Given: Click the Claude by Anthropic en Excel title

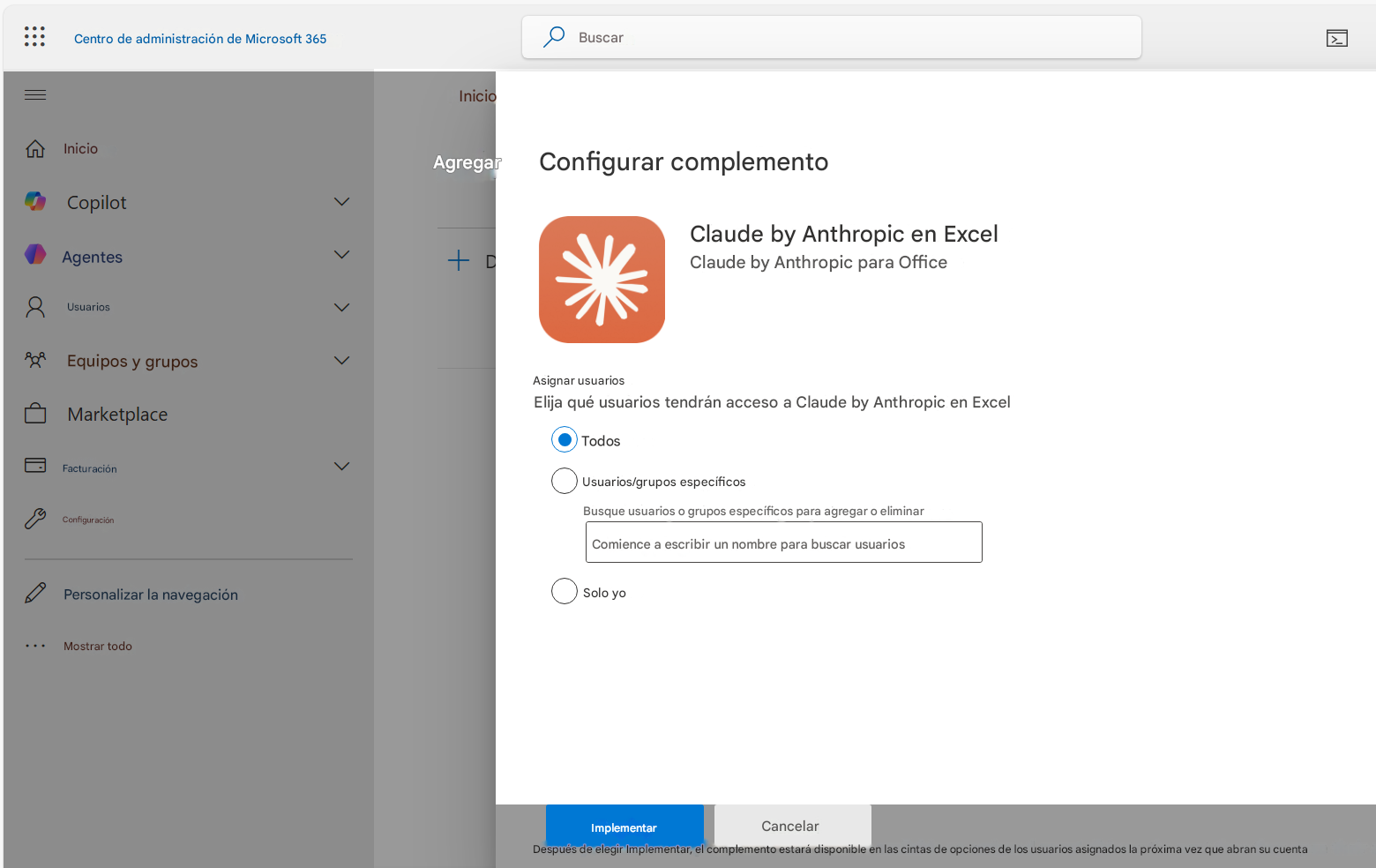Looking at the screenshot, I should click(x=844, y=234).
